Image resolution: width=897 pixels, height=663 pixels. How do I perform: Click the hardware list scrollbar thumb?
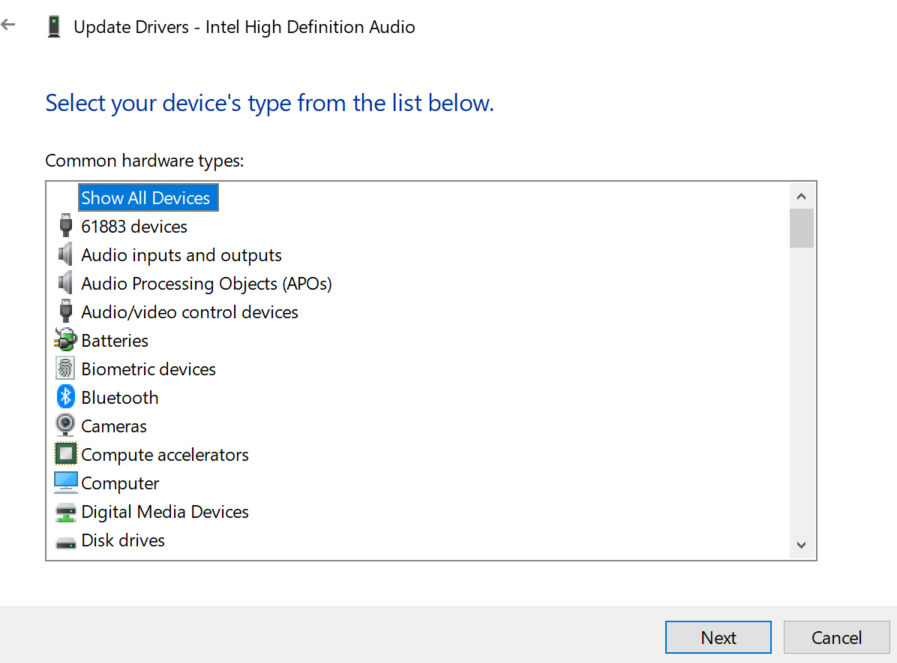click(801, 228)
